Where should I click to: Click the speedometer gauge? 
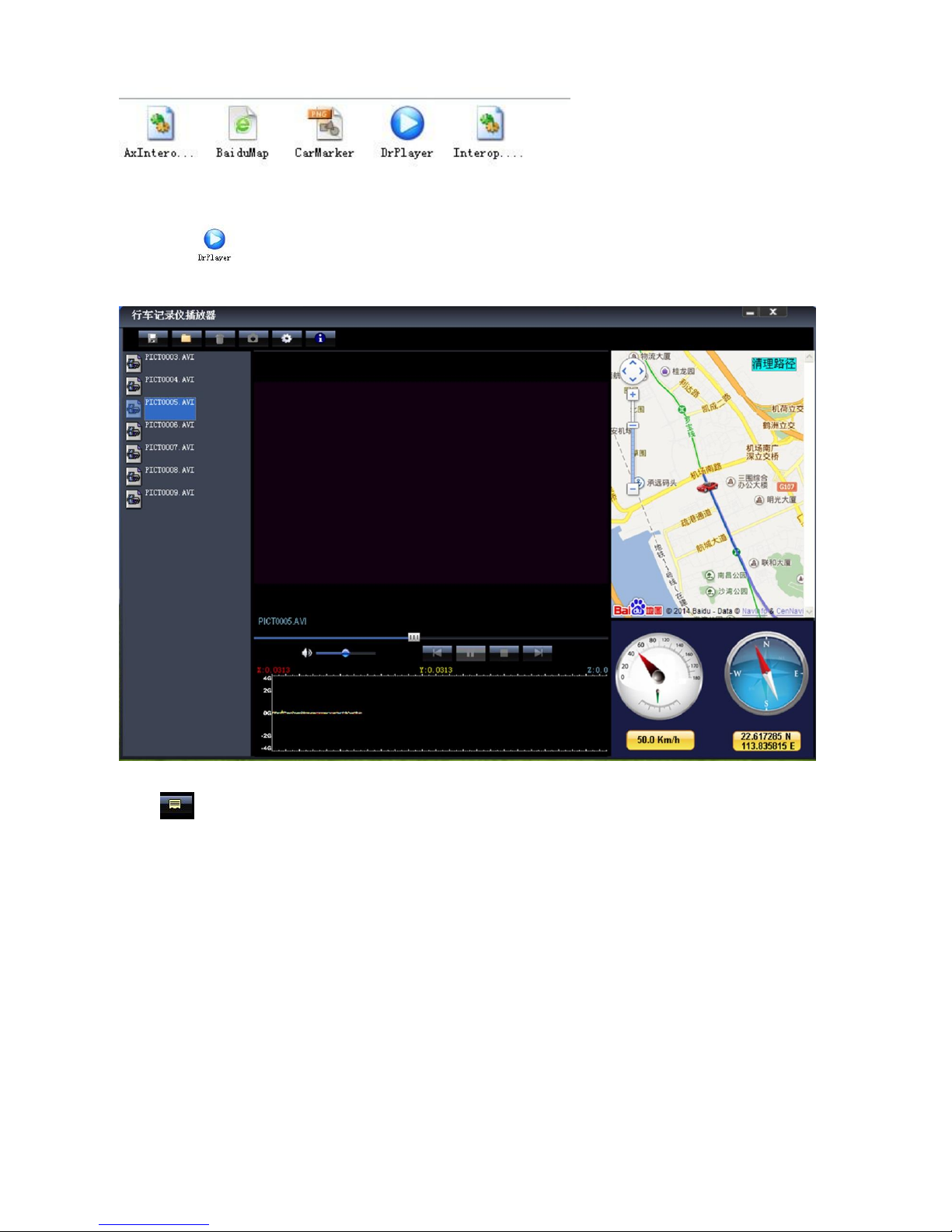pyautogui.click(x=659, y=675)
